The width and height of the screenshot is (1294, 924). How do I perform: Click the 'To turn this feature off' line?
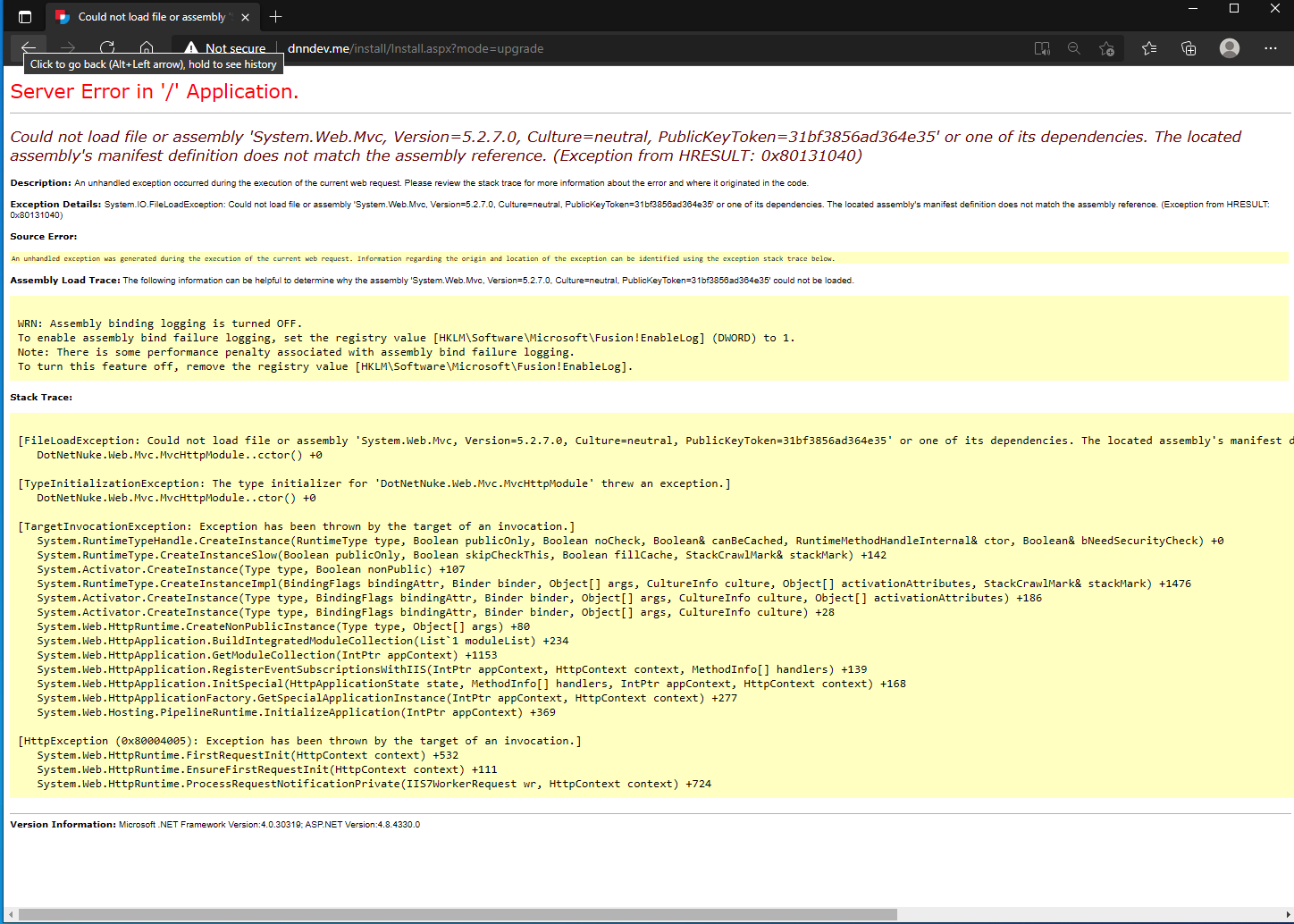click(325, 366)
